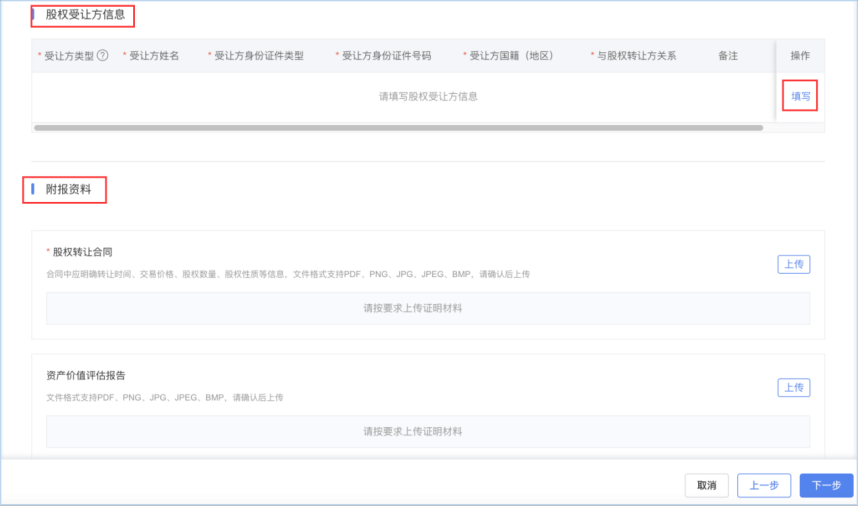Click the hint text starting 合同中应明确转让时间

pos(288,274)
